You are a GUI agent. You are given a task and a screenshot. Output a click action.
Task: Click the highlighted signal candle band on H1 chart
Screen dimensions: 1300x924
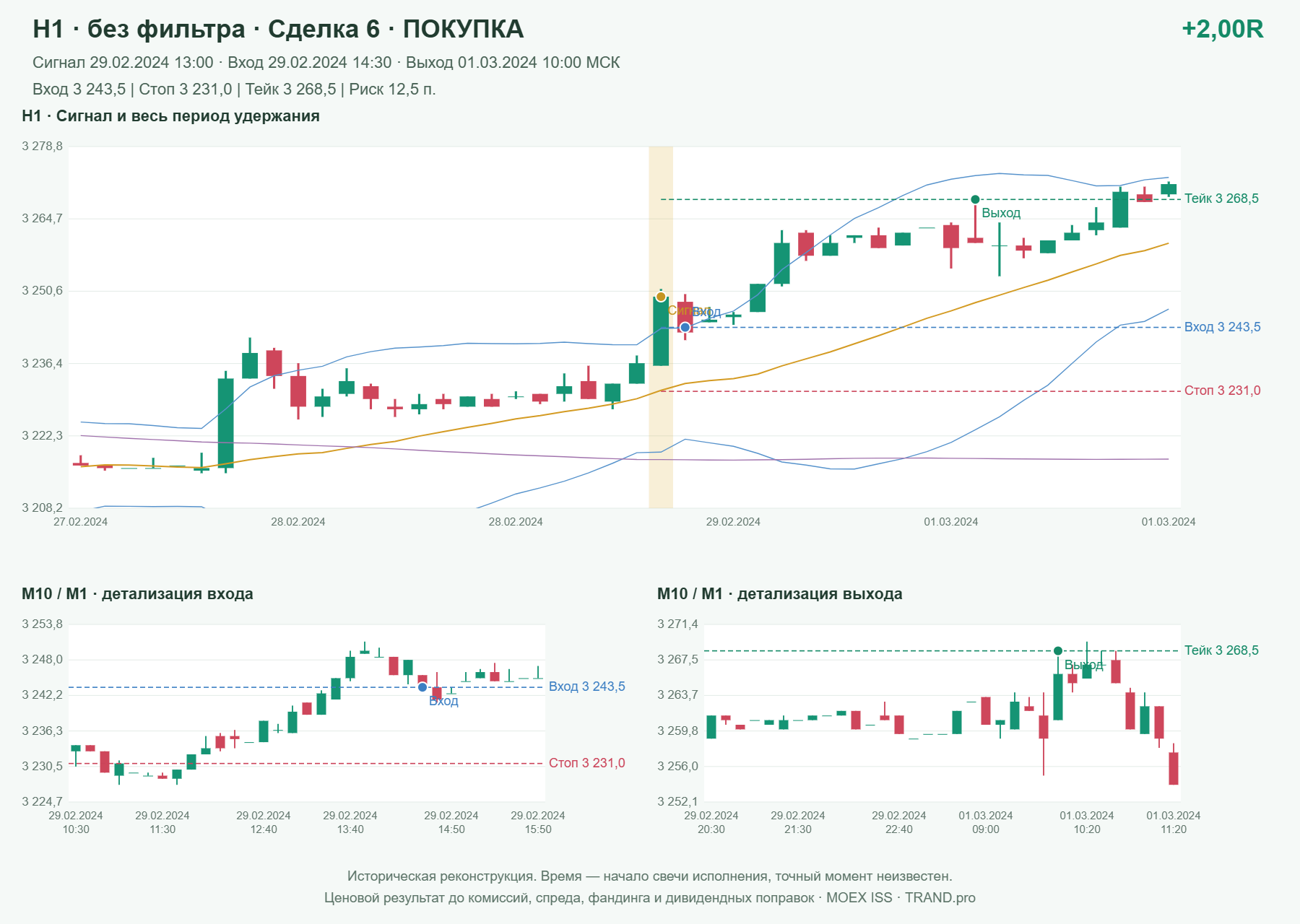(661, 327)
